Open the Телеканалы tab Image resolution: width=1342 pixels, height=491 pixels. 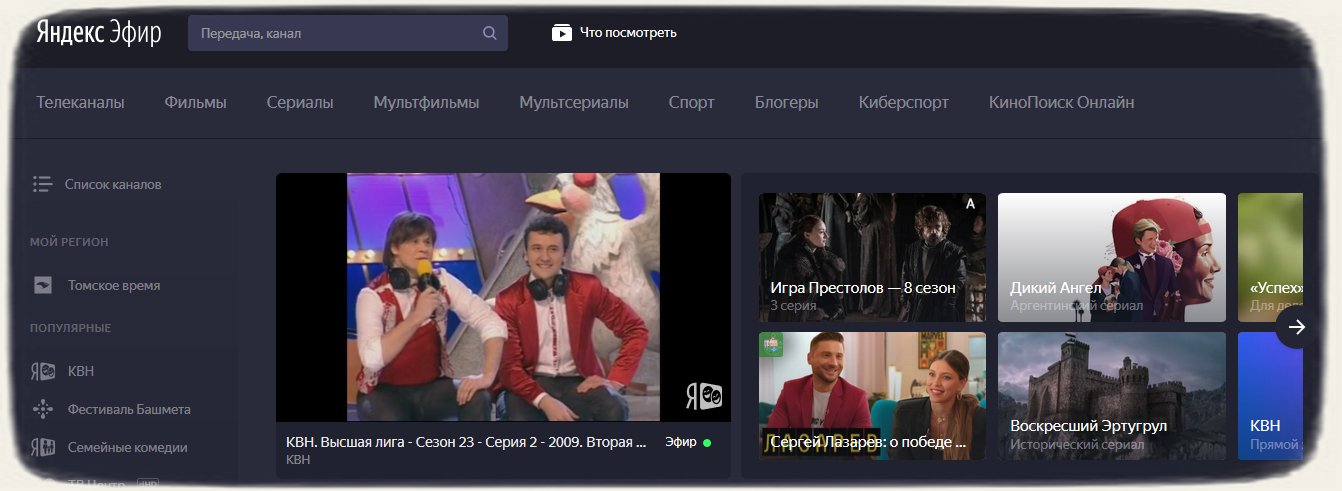coord(80,103)
